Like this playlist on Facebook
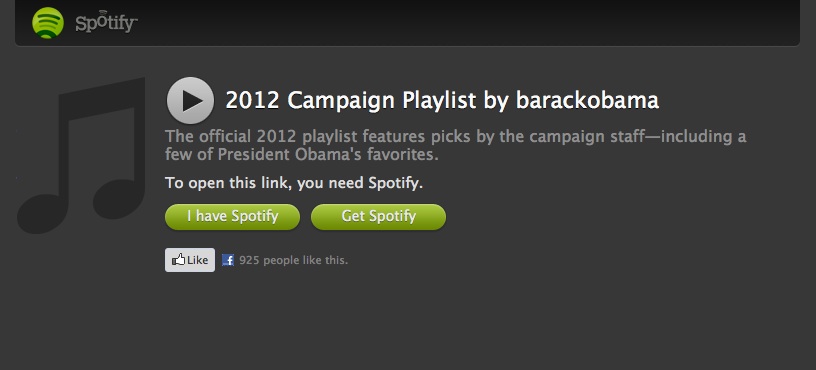816x370 pixels. coord(190,260)
